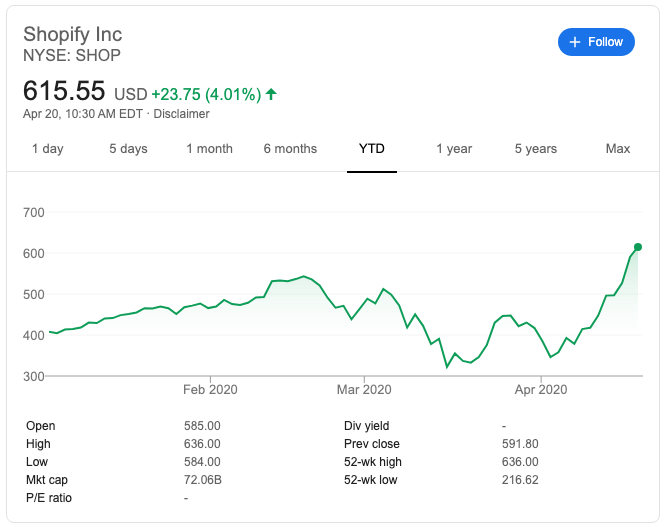This screenshot has width=667, height=527.
Task: Click the Follow button
Action: (x=596, y=42)
